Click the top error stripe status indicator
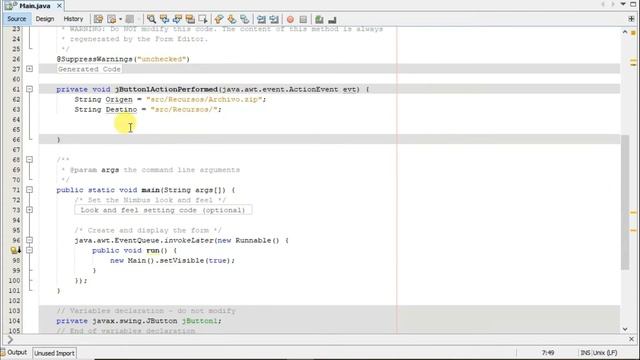 [x=633, y=32]
